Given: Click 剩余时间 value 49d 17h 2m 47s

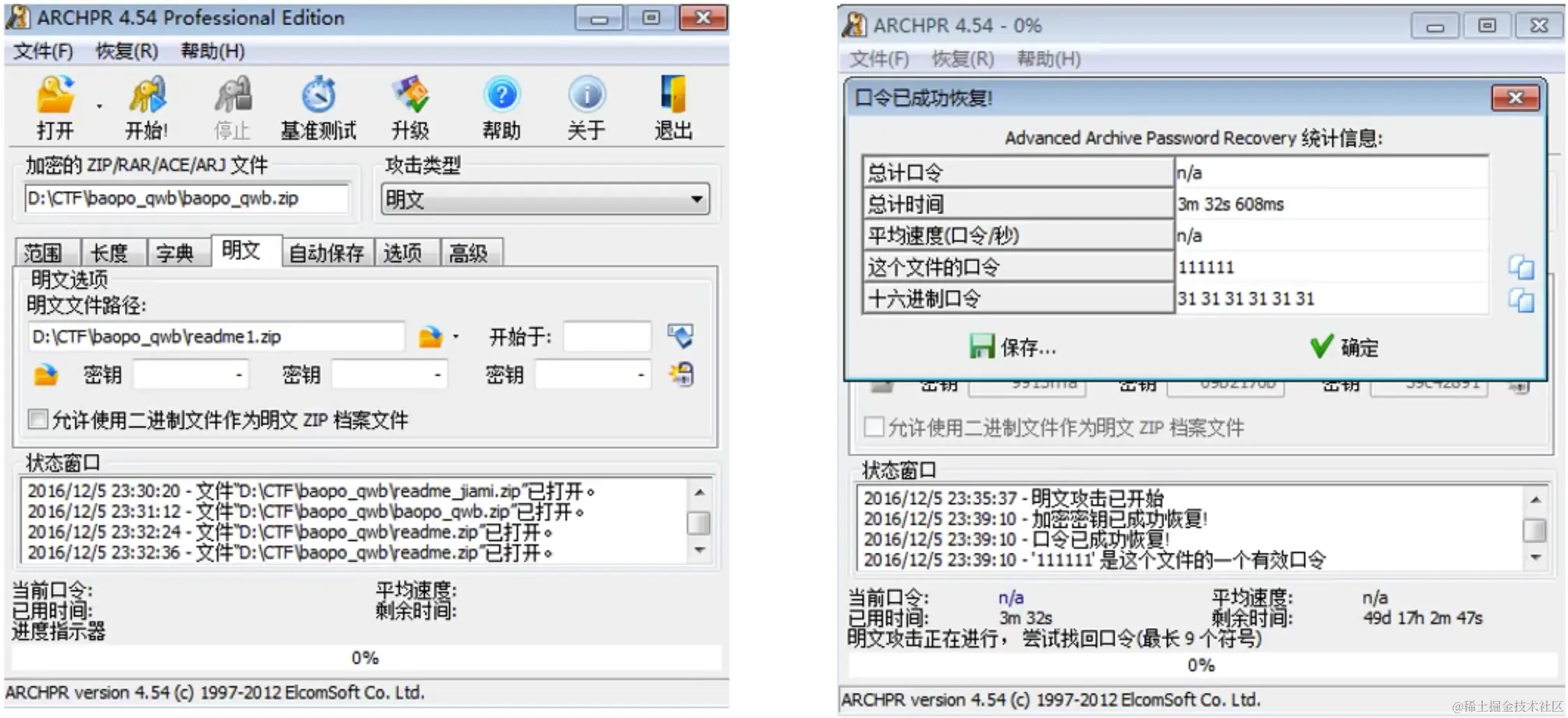Looking at the screenshot, I should coord(1422,618).
